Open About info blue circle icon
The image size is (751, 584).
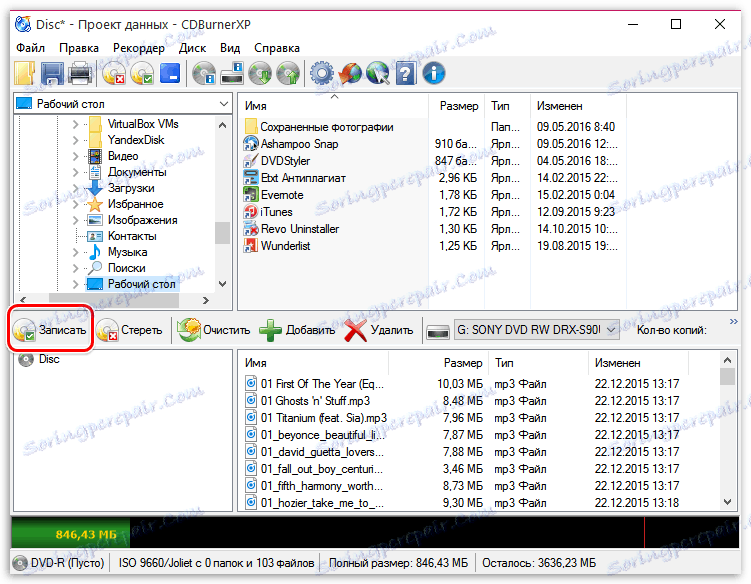[x=433, y=73]
